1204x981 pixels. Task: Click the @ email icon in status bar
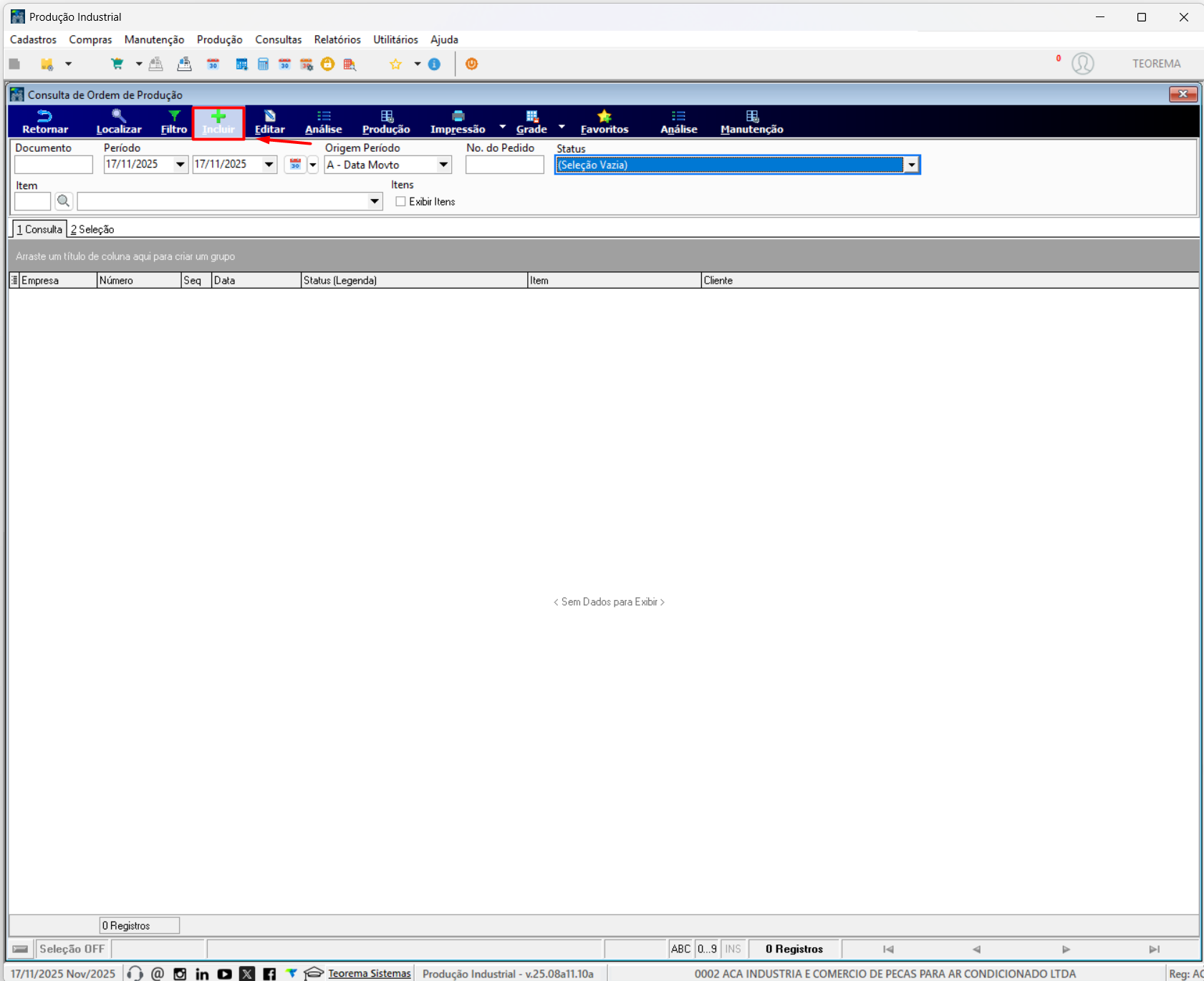(x=158, y=973)
